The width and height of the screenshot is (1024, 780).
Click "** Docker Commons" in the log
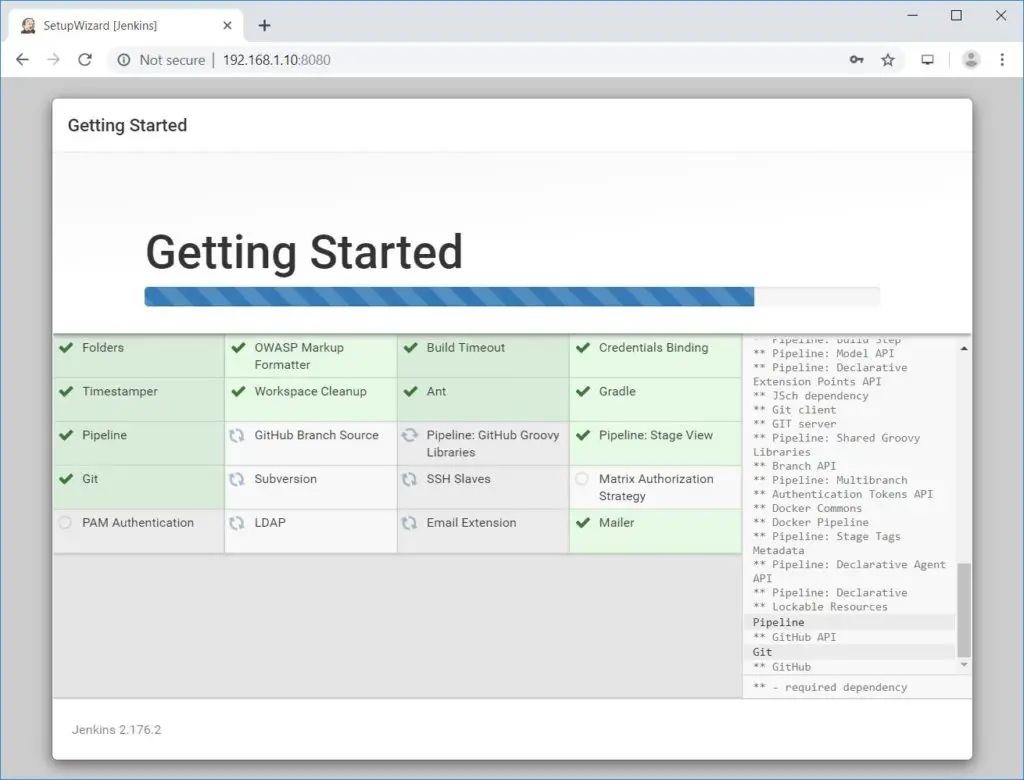pos(807,508)
